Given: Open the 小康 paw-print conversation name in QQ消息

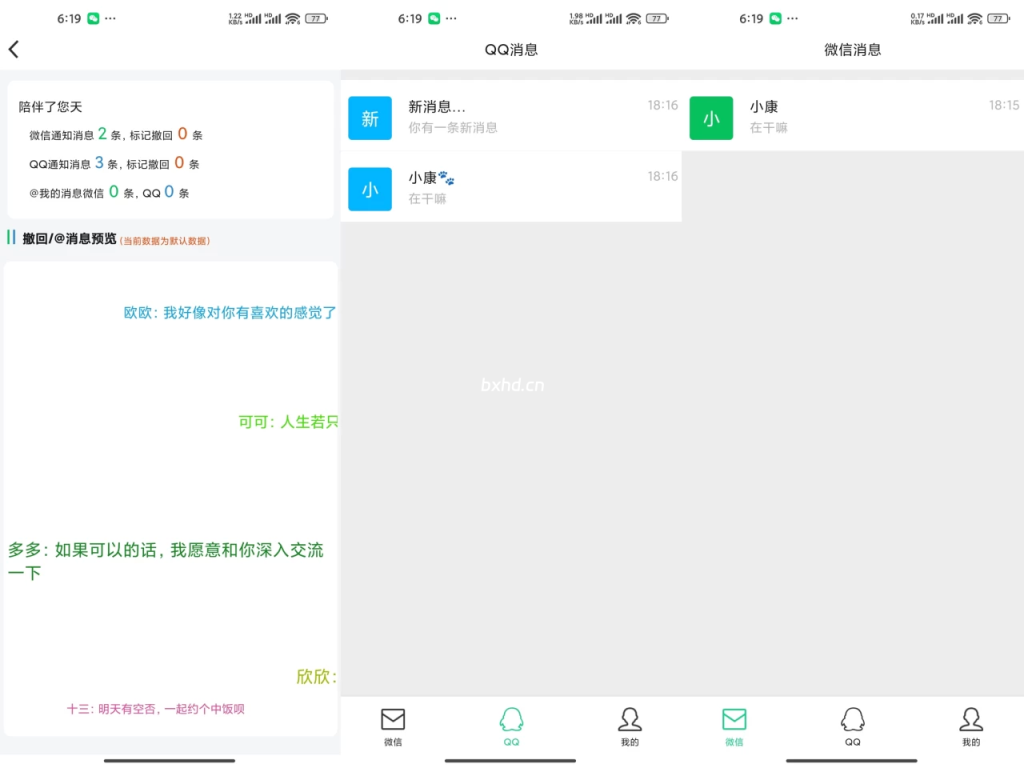Looking at the screenshot, I should coord(432,178).
